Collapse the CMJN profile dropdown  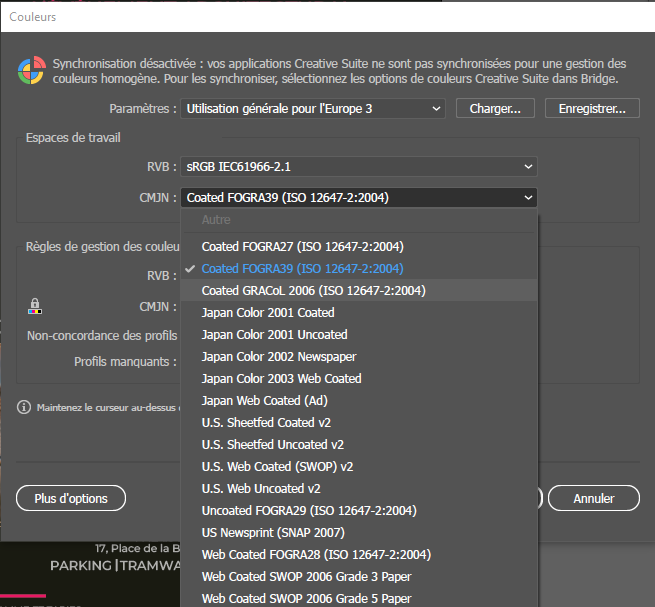point(359,198)
